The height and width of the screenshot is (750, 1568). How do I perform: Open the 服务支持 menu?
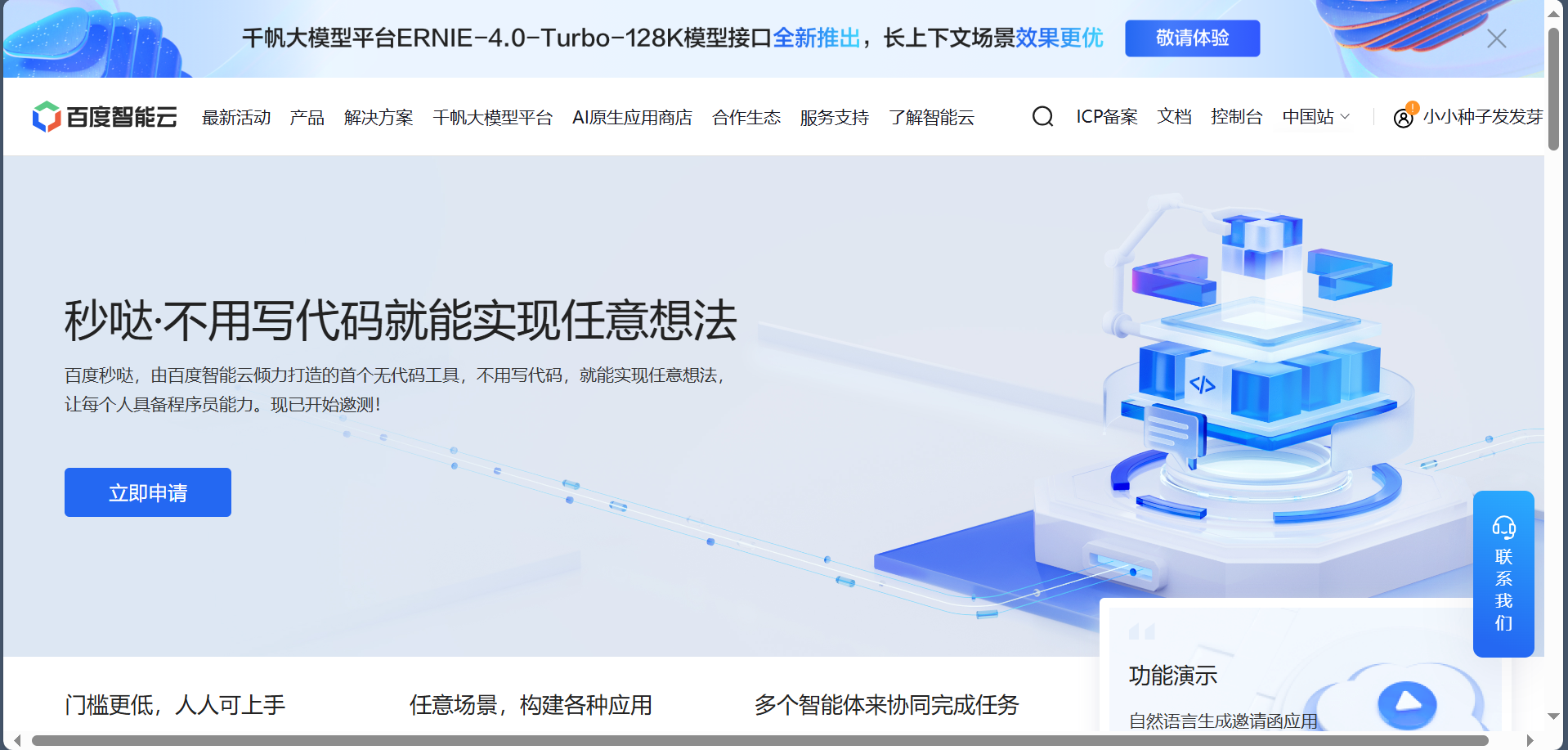pos(835,118)
